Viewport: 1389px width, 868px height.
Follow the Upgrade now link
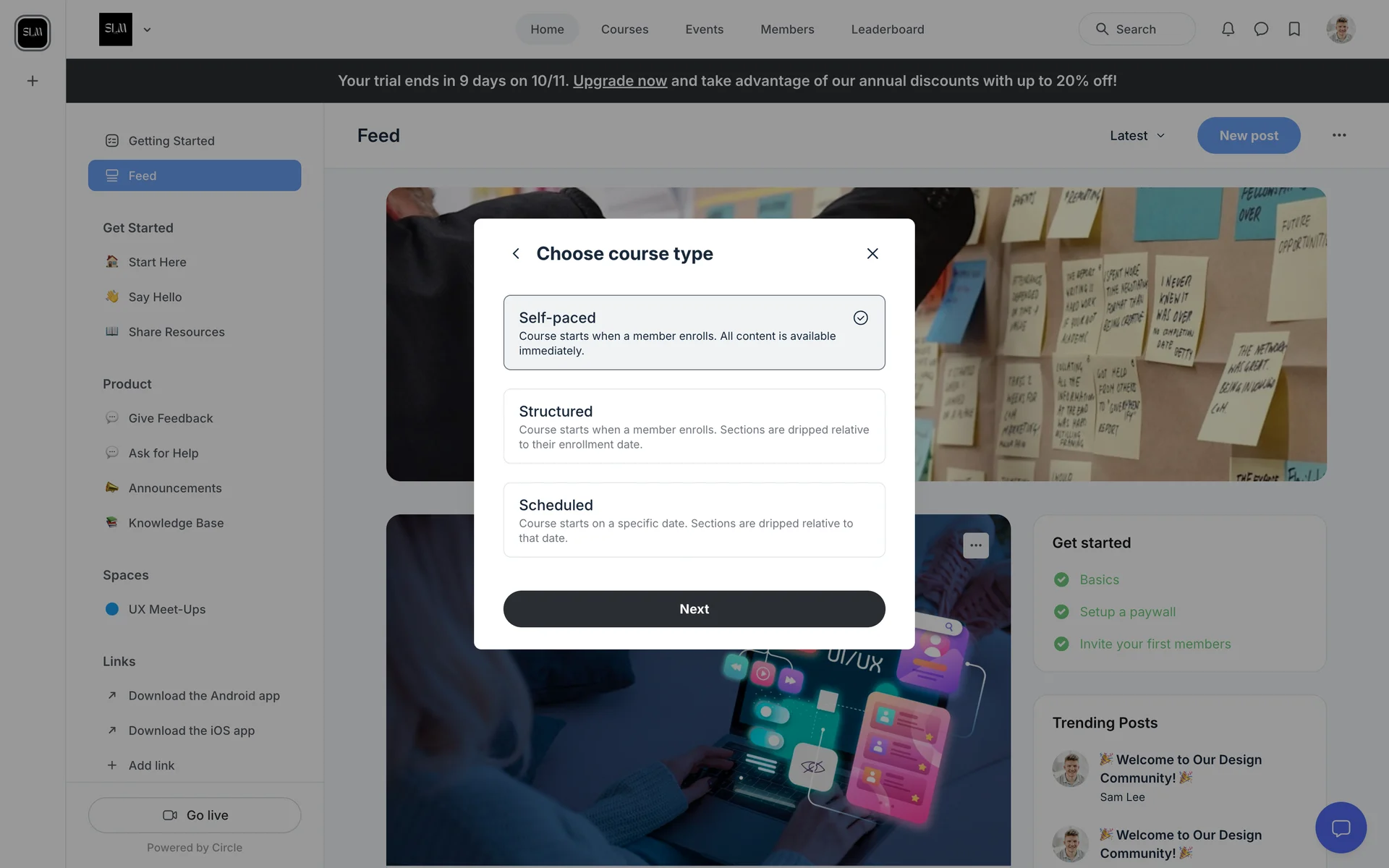620,81
